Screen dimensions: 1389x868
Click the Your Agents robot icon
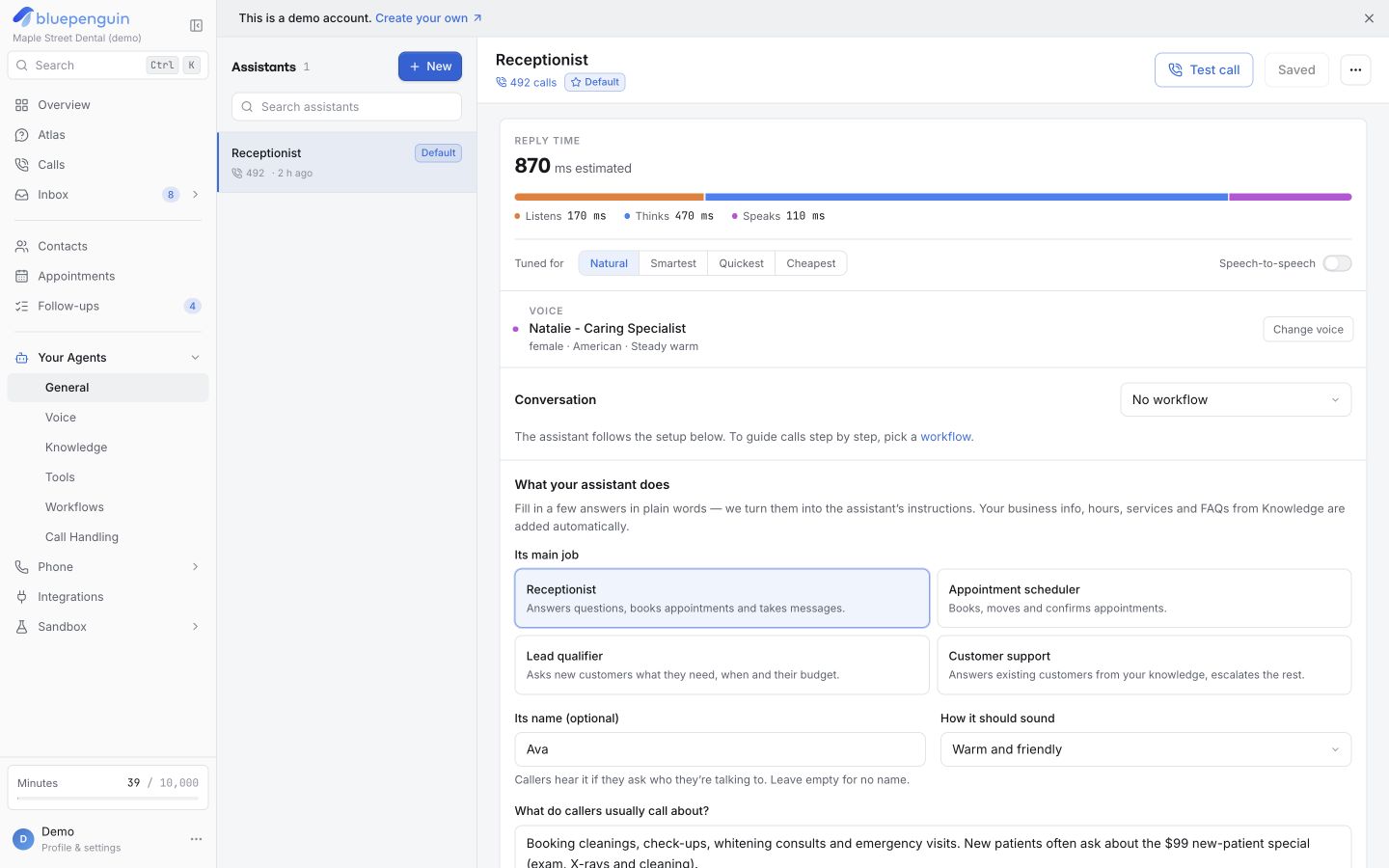[21, 358]
